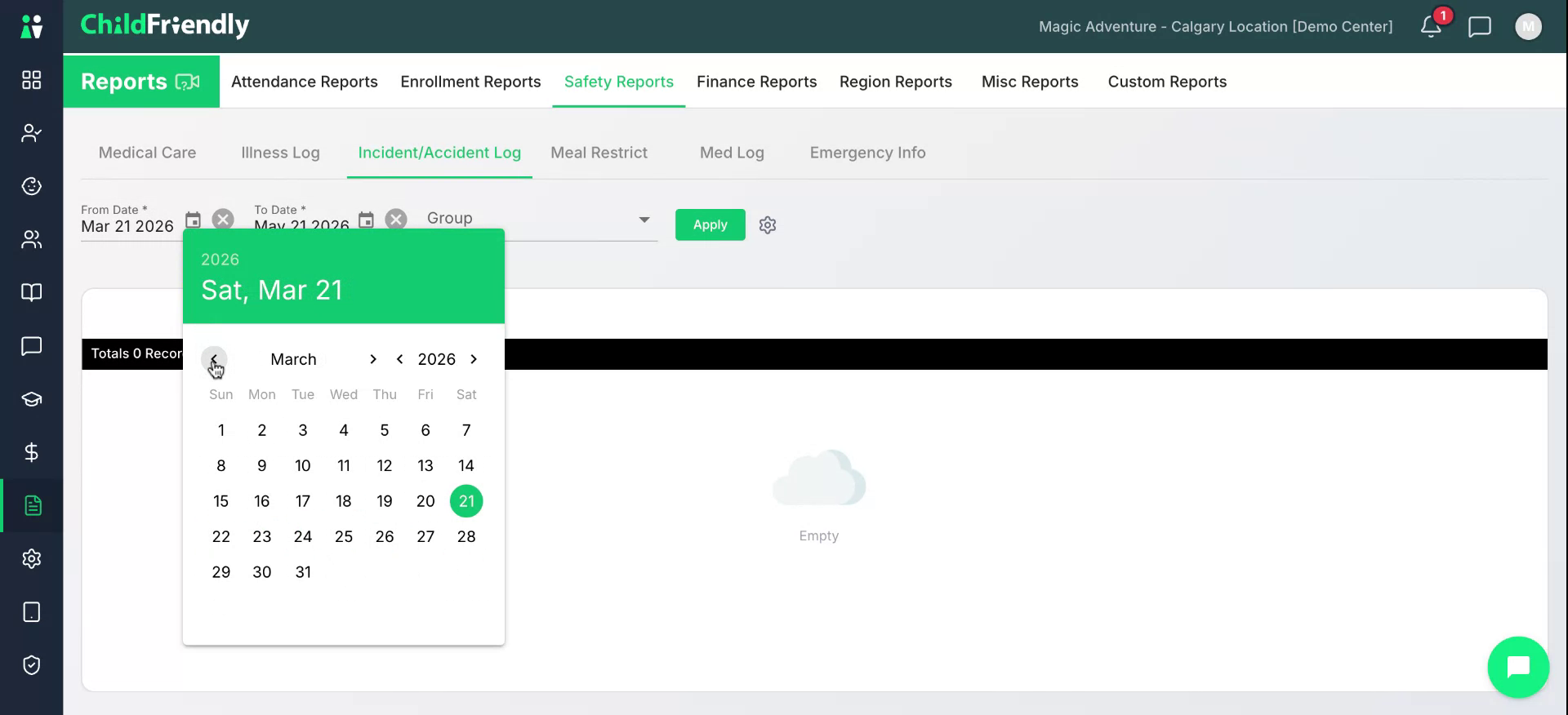Open user avatar profile menu
Image resolution: width=1568 pixels, height=715 pixels.
tap(1528, 27)
